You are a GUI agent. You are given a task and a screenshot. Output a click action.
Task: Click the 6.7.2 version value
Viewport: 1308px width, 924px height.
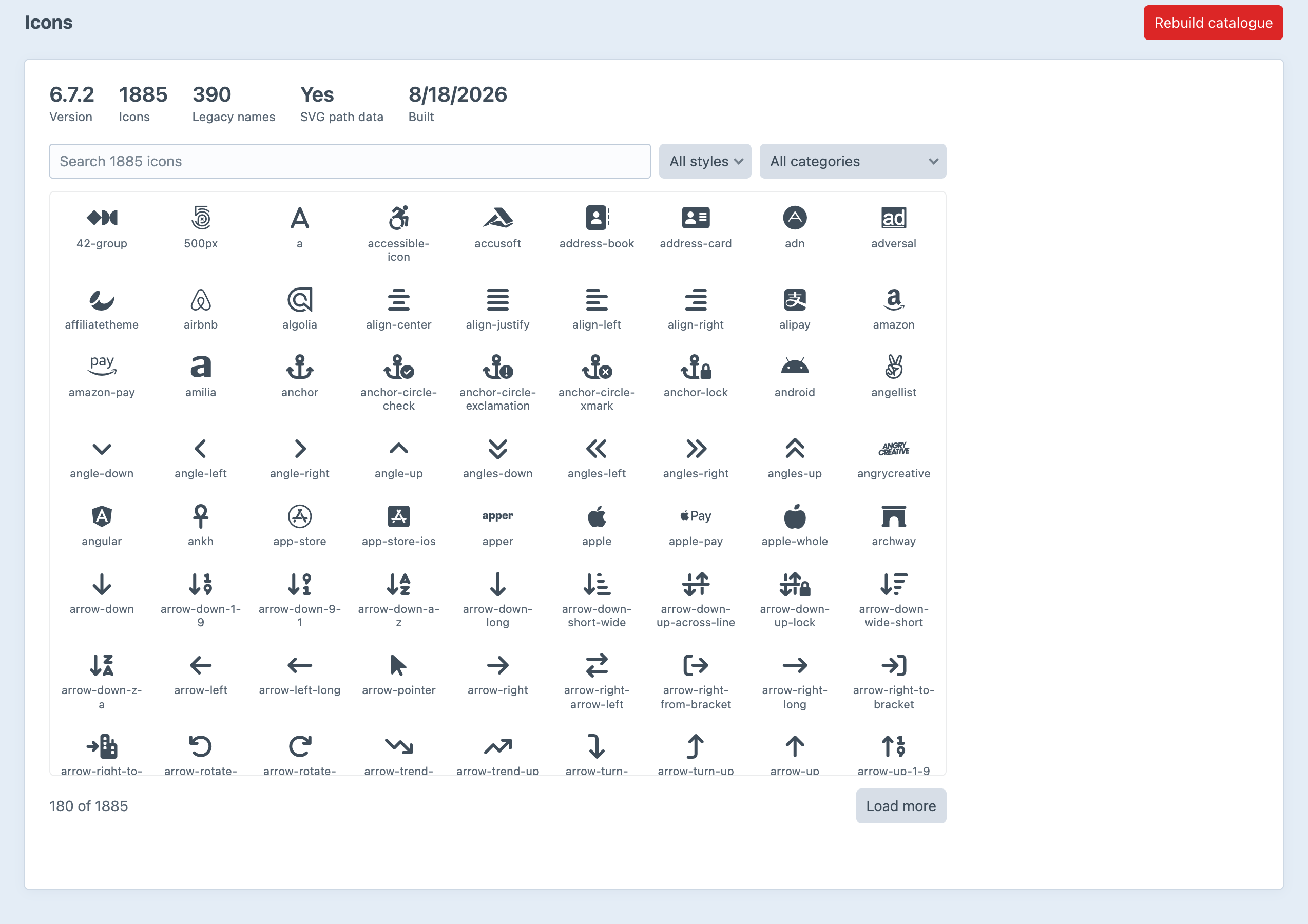(x=72, y=94)
